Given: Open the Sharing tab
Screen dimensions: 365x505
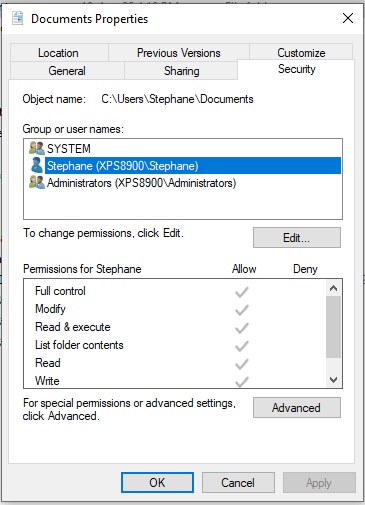Looking at the screenshot, I should click(x=182, y=71).
